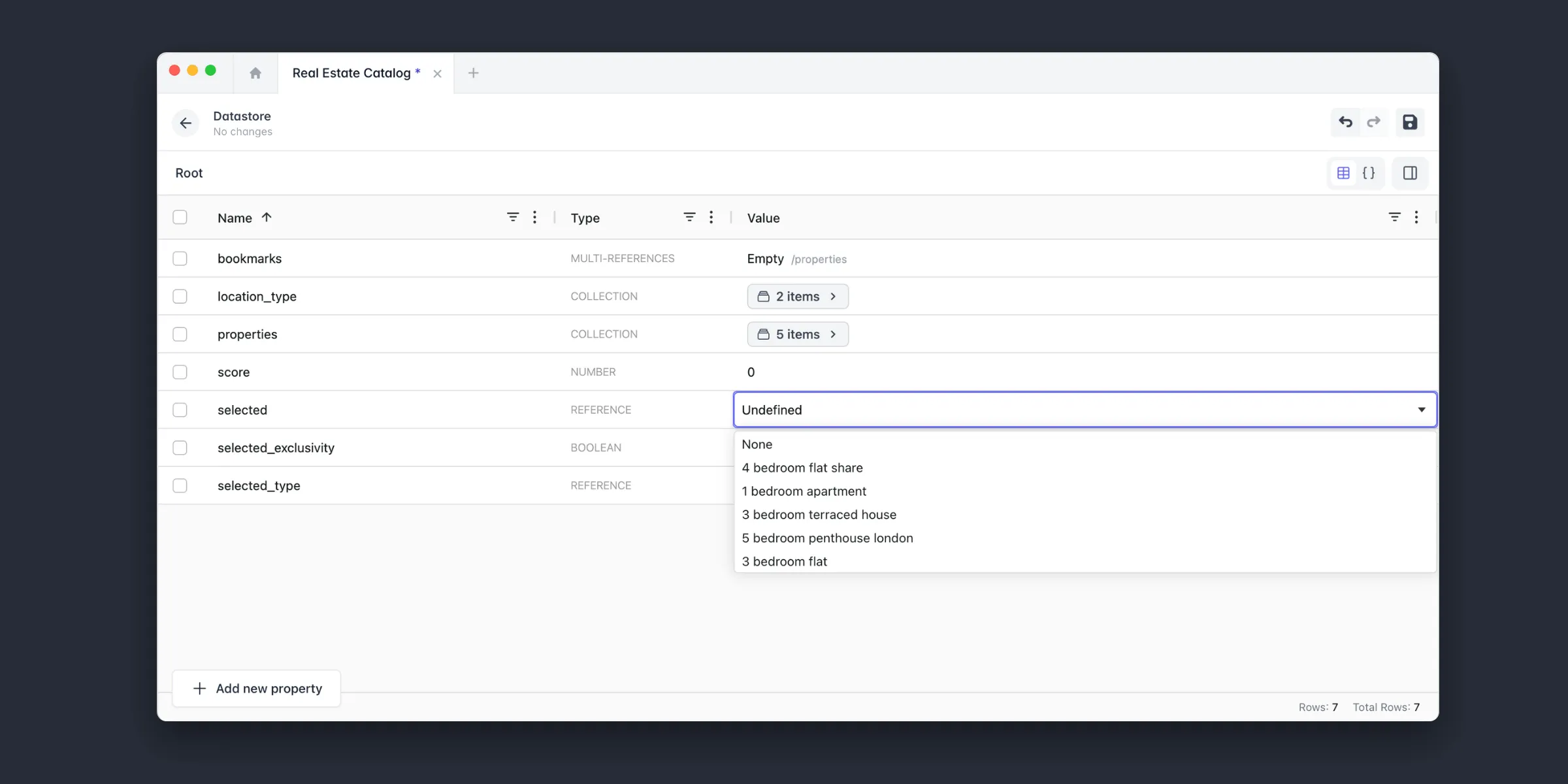1568x784 pixels.
Task: Click the Value column header
Action: click(763, 218)
